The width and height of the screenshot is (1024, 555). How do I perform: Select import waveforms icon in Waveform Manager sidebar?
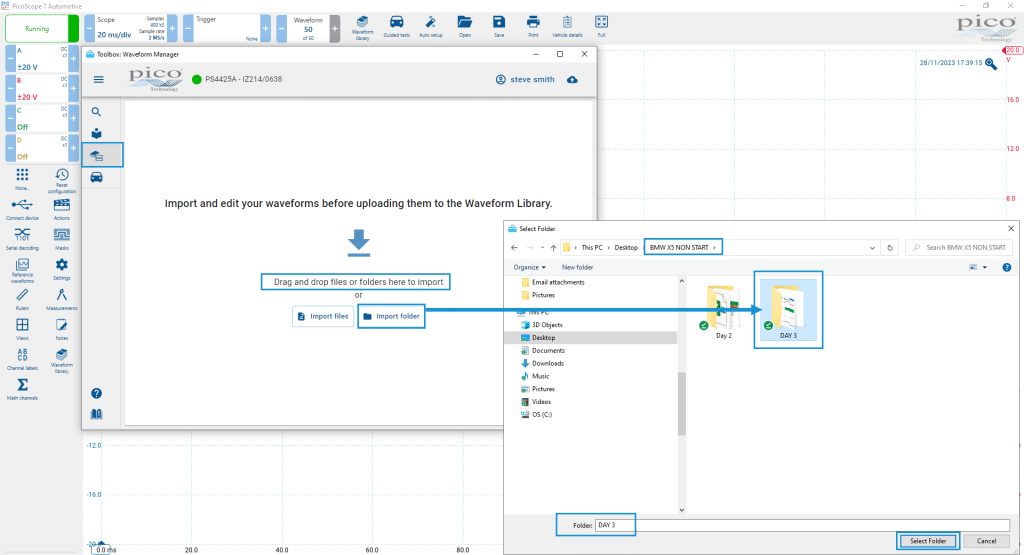pos(97,155)
